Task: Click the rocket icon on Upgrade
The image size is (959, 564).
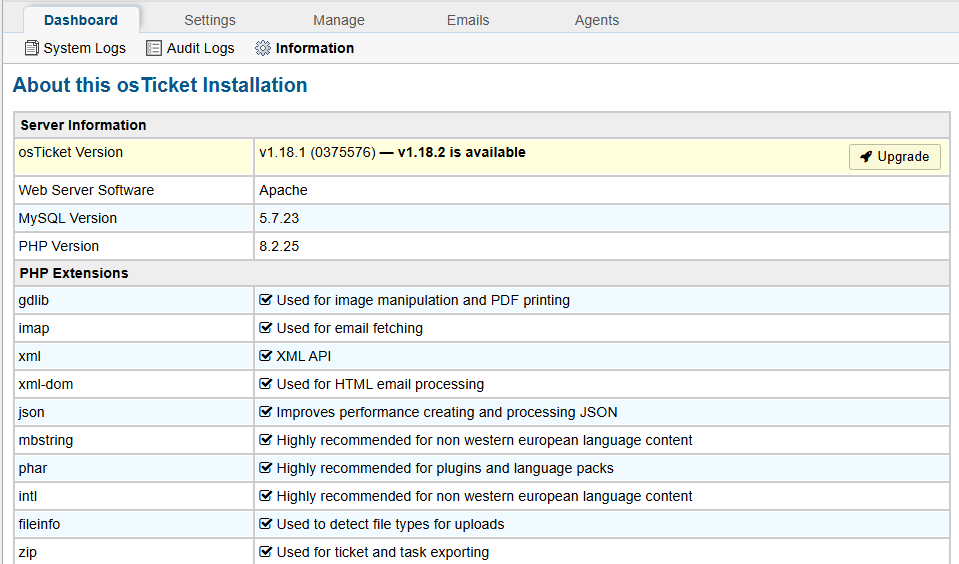Action: pyautogui.click(x=865, y=157)
